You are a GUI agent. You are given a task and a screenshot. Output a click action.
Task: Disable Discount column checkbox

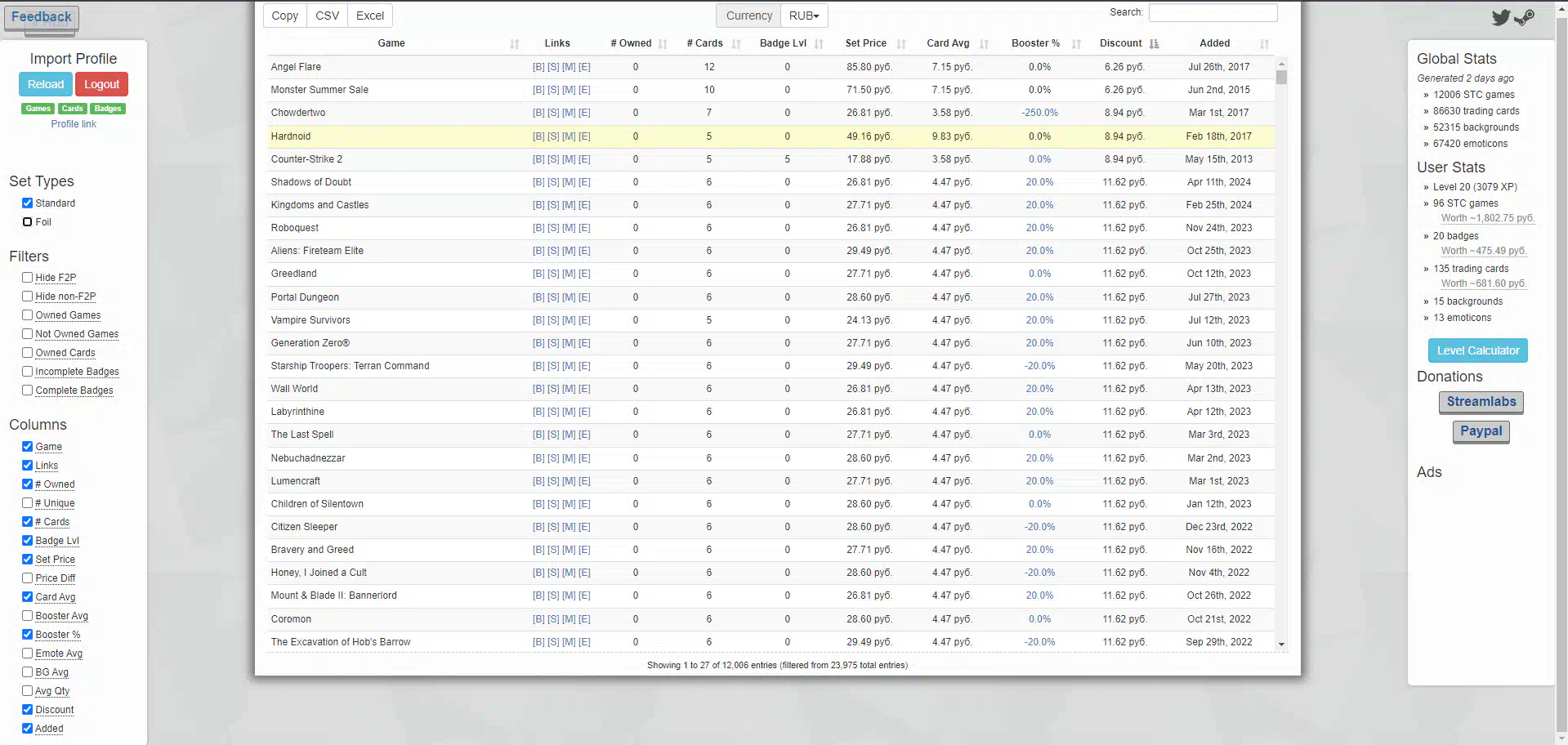27,709
